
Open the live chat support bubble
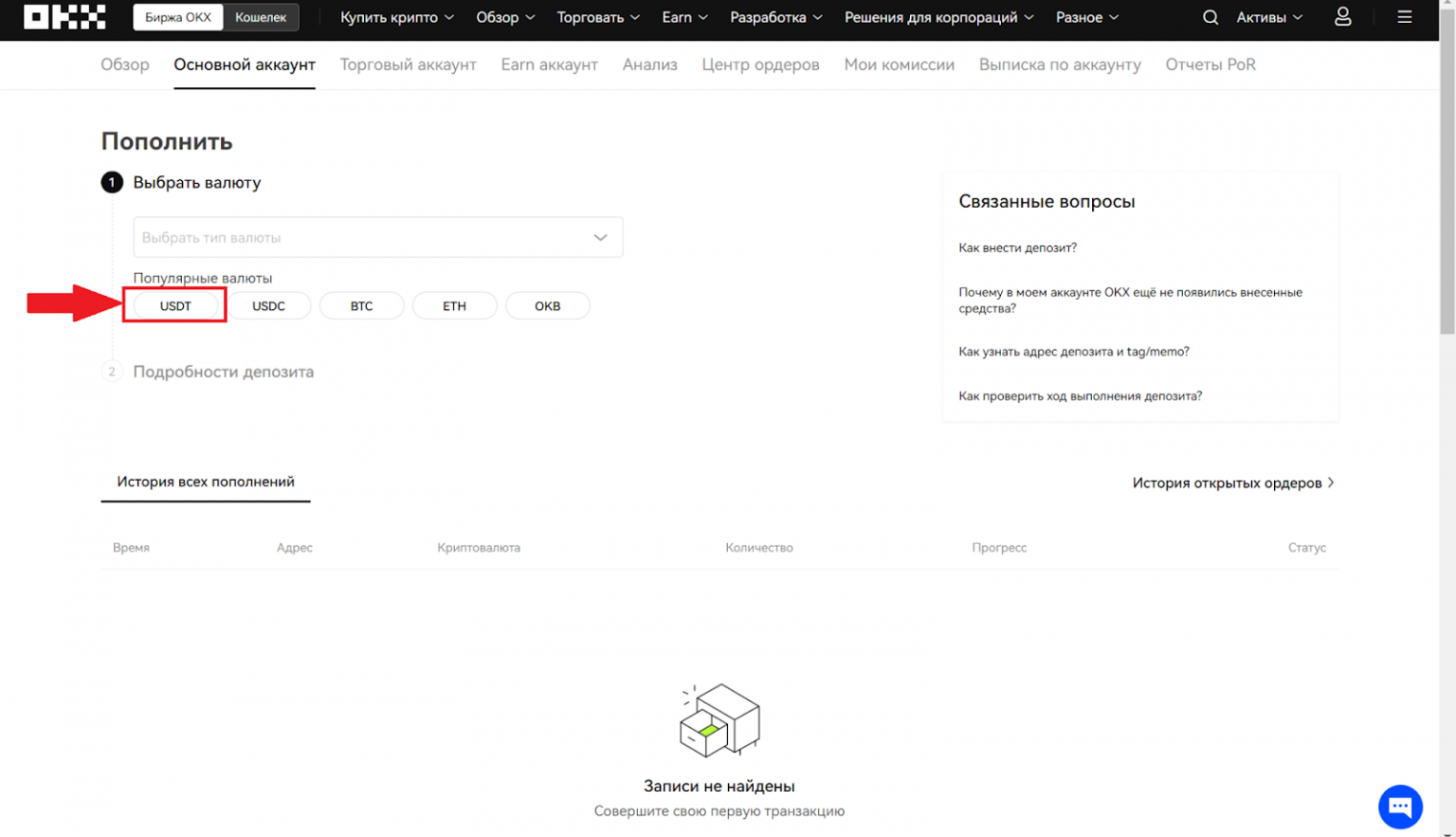[x=1399, y=807]
